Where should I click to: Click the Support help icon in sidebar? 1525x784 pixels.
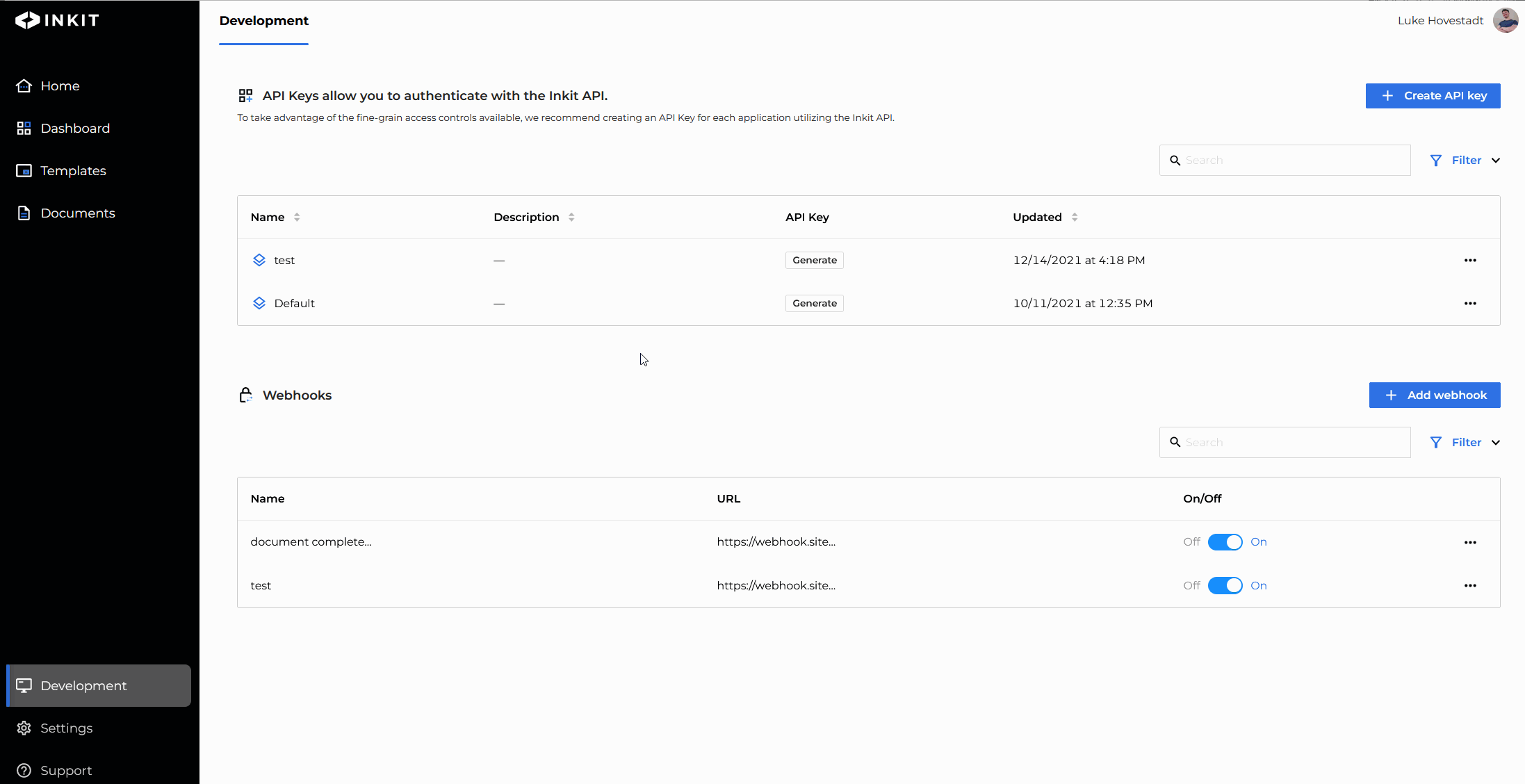click(x=24, y=770)
